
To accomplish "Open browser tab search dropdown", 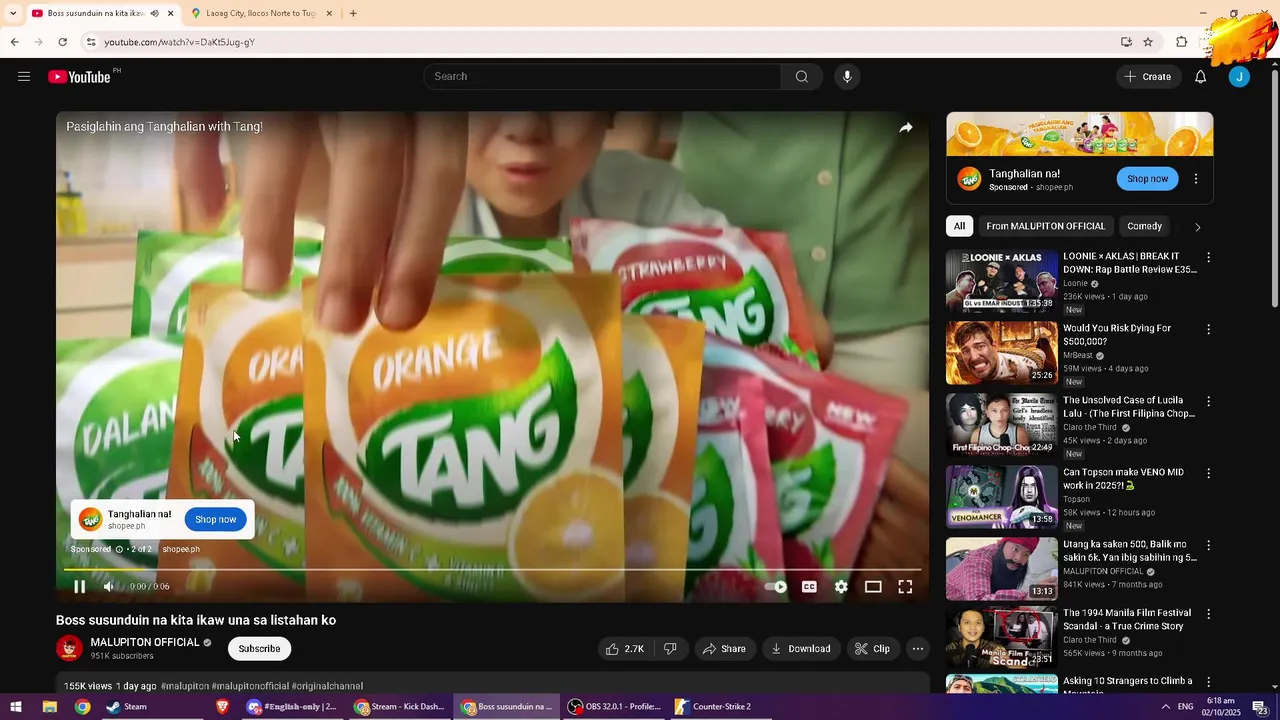I will pyautogui.click(x=12, y=13).
